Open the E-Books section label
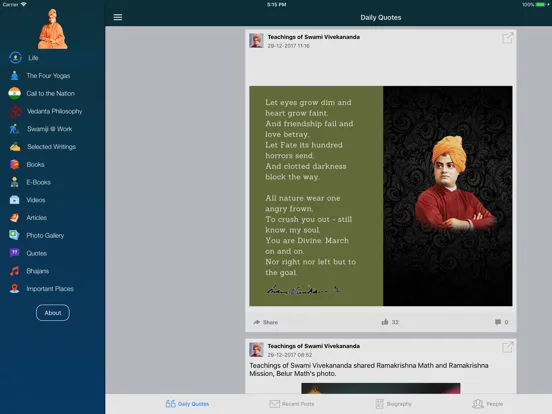 [x=38, y=182]
